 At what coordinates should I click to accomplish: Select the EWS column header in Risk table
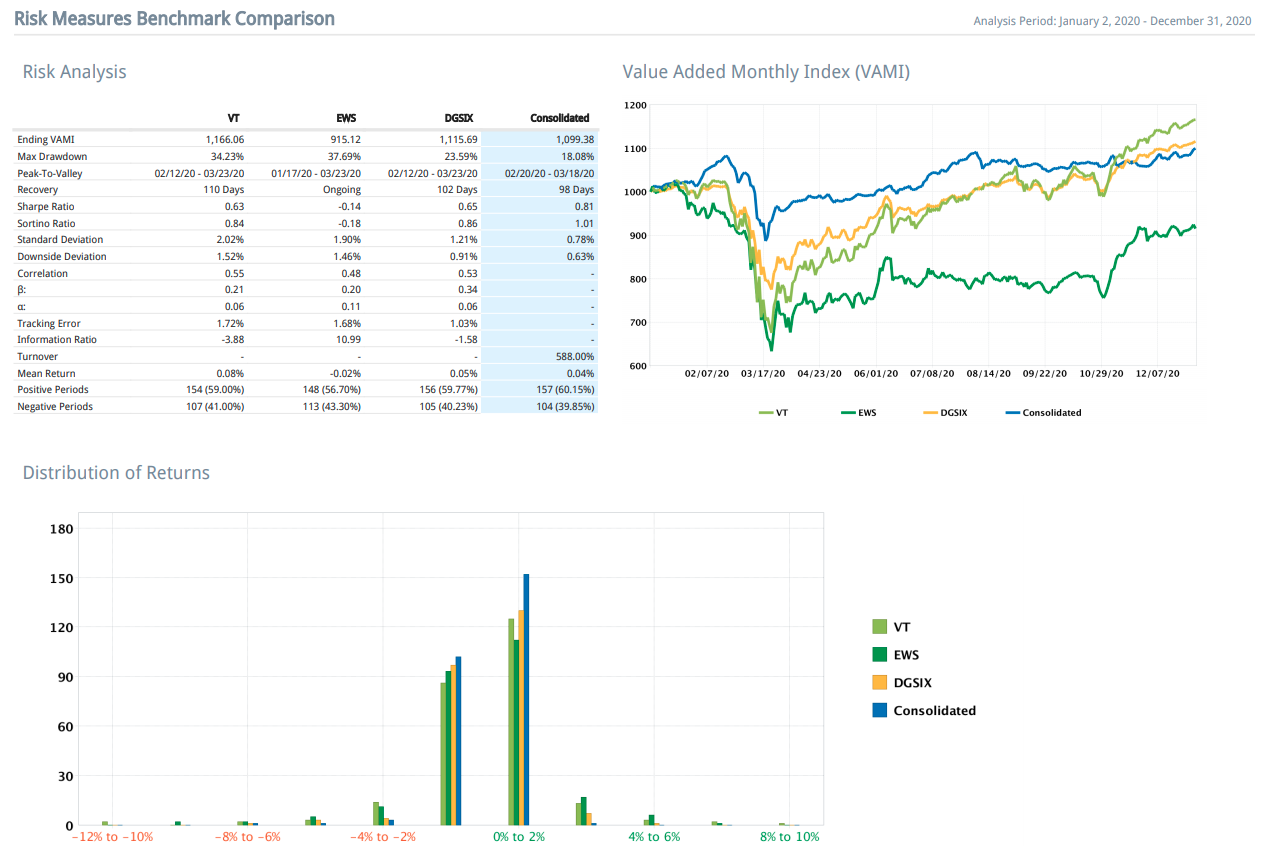[x=346, y=118]
